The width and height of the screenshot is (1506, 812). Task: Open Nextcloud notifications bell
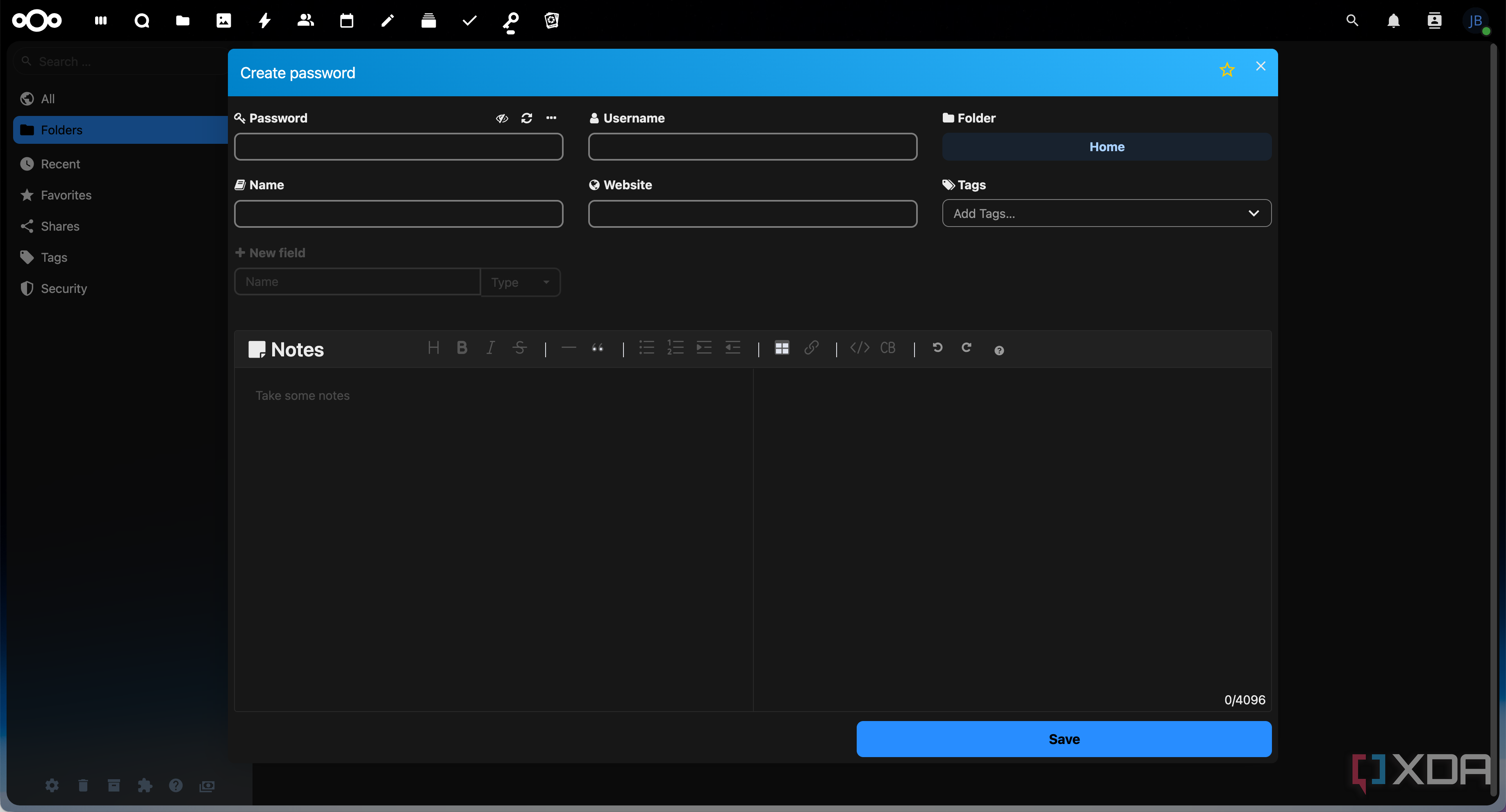pyautogui.click(x=1393, y=21)
